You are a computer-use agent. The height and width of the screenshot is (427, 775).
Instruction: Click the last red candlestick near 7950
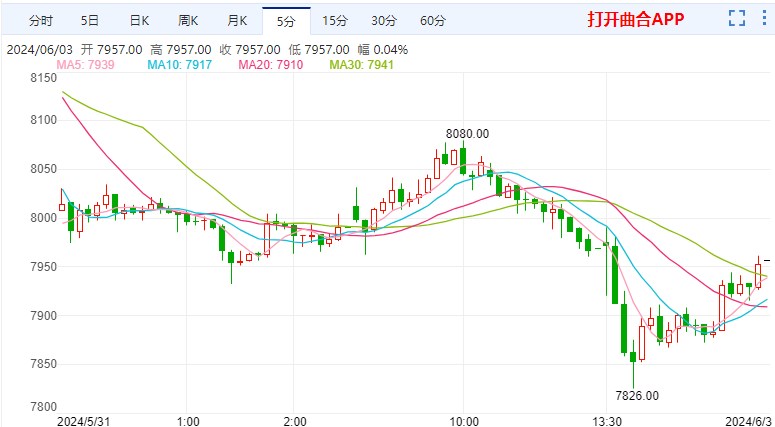(758, 275)
